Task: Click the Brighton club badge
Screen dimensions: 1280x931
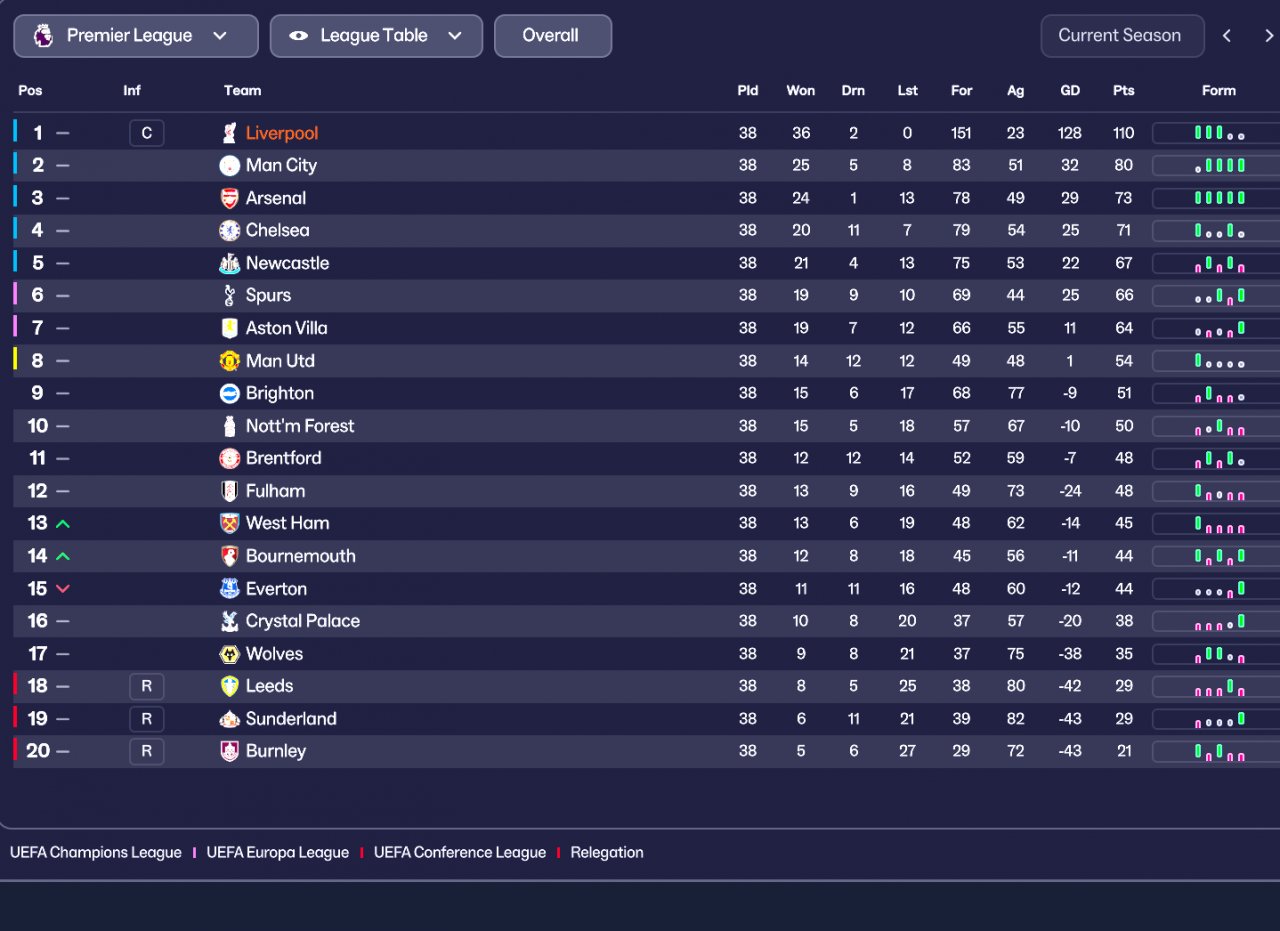Action: pos(229,393)
